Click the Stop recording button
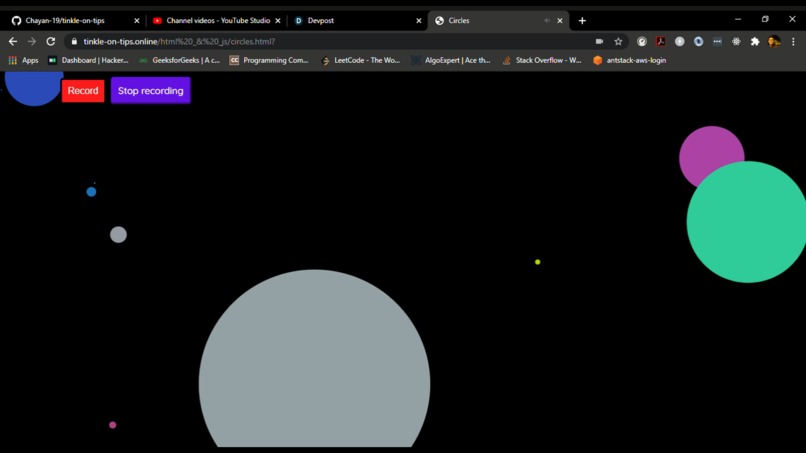The image size is (806, 453). pyautogui.click(x=151, y=91)
